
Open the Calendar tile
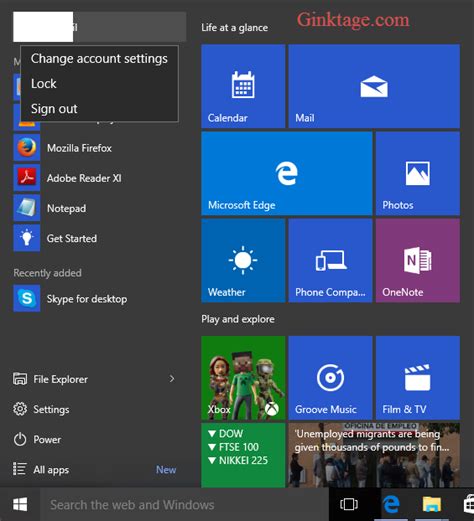coord(243,86)
